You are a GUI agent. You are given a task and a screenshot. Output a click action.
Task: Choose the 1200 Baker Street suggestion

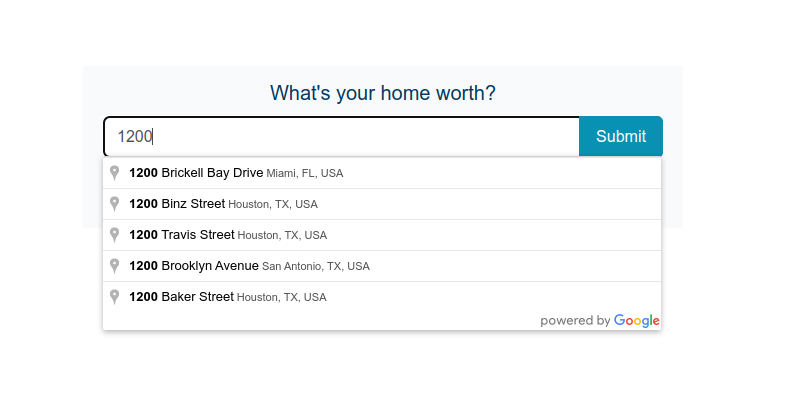coord(181,297)
